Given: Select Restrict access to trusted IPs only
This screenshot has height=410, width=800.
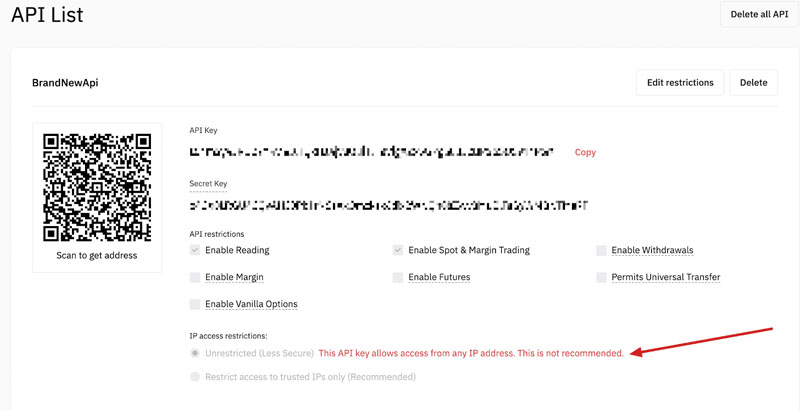Looking at the screenshot, I should (194, 377).
